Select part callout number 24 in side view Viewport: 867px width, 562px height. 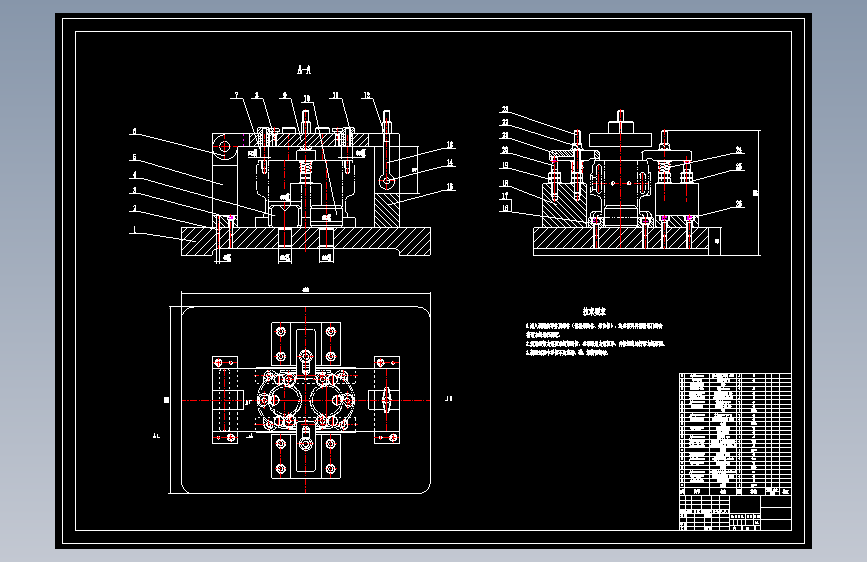pyautogui.click(x=739, y=149)
